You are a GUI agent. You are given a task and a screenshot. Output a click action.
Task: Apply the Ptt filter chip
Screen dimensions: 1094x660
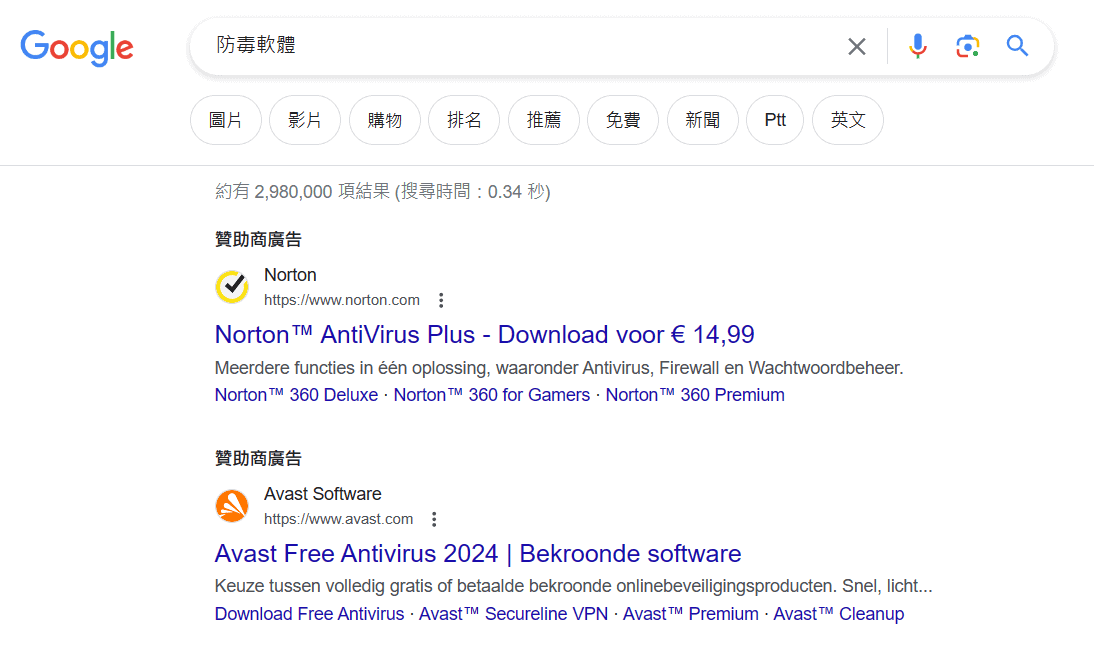pos(775,120)
